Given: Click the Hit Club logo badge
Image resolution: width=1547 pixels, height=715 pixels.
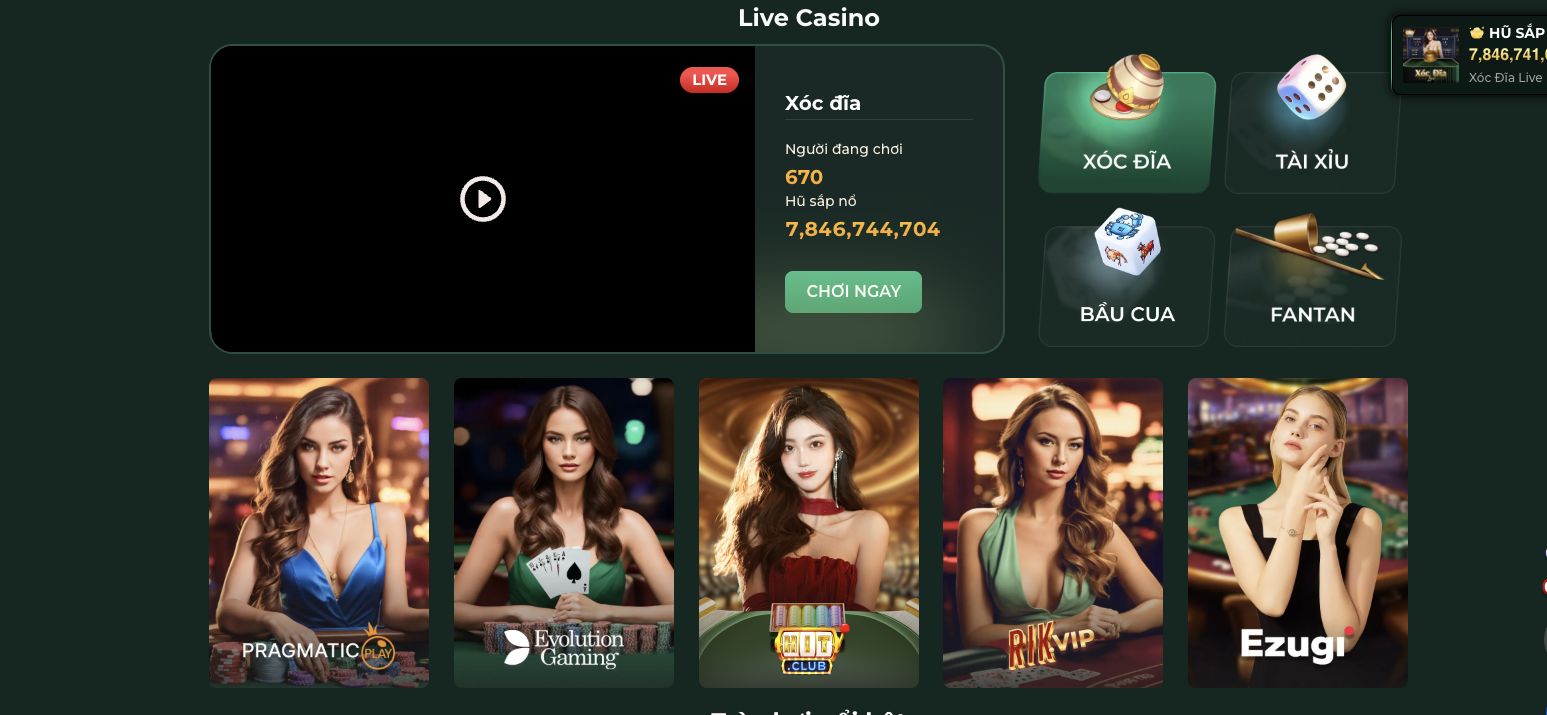Looking at the screenshot, I should [x=809, y=640].
